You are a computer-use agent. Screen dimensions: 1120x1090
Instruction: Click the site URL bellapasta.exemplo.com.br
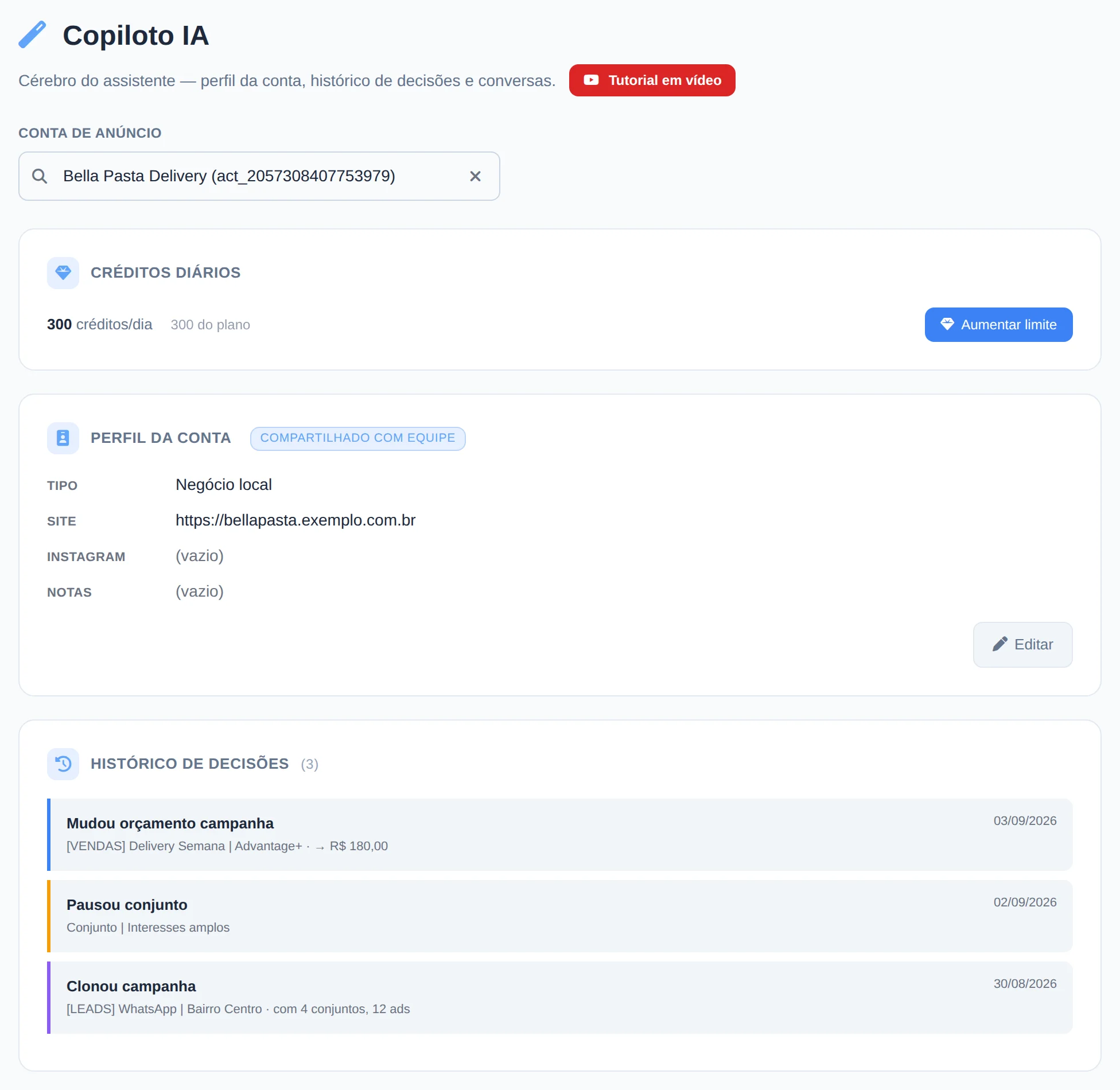click(295, 520)
